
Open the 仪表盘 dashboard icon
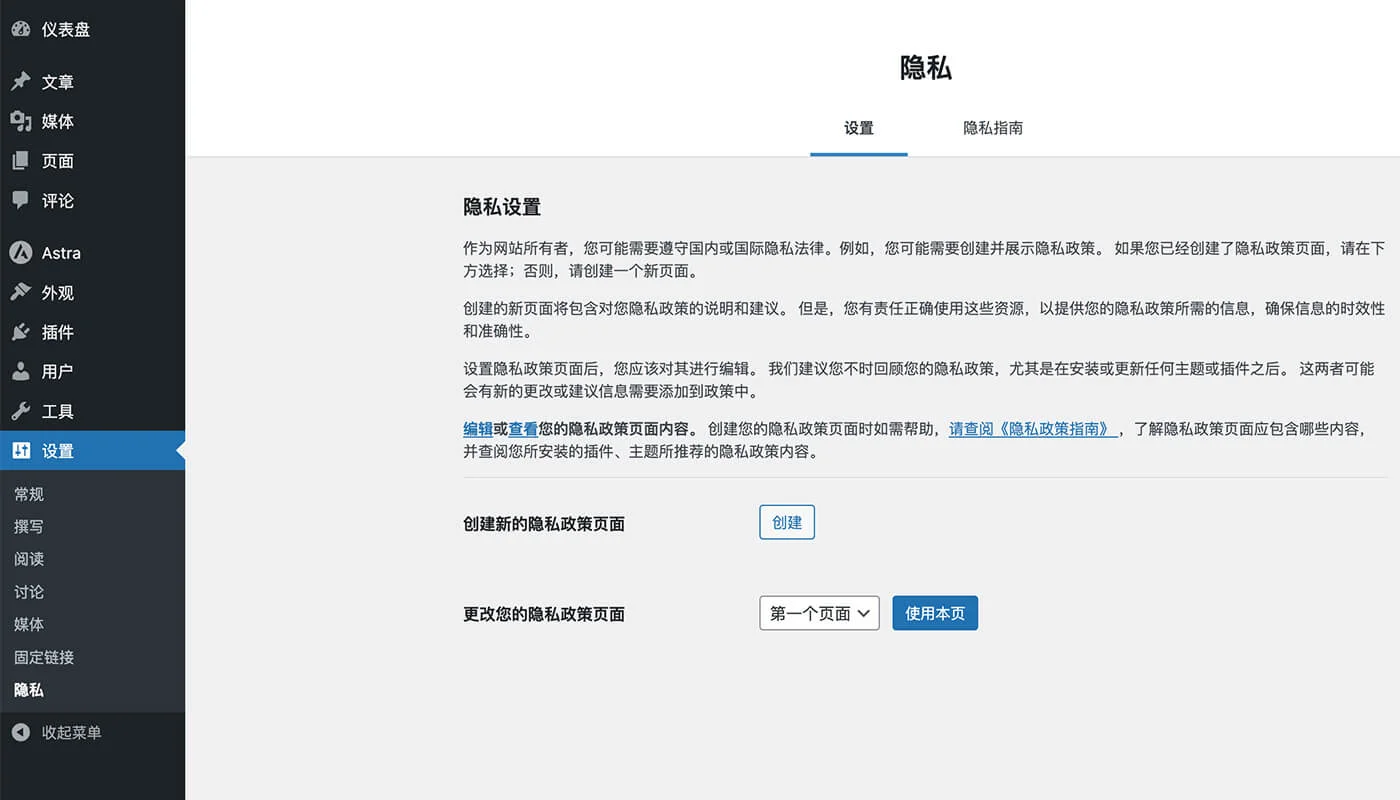[22, 30]
